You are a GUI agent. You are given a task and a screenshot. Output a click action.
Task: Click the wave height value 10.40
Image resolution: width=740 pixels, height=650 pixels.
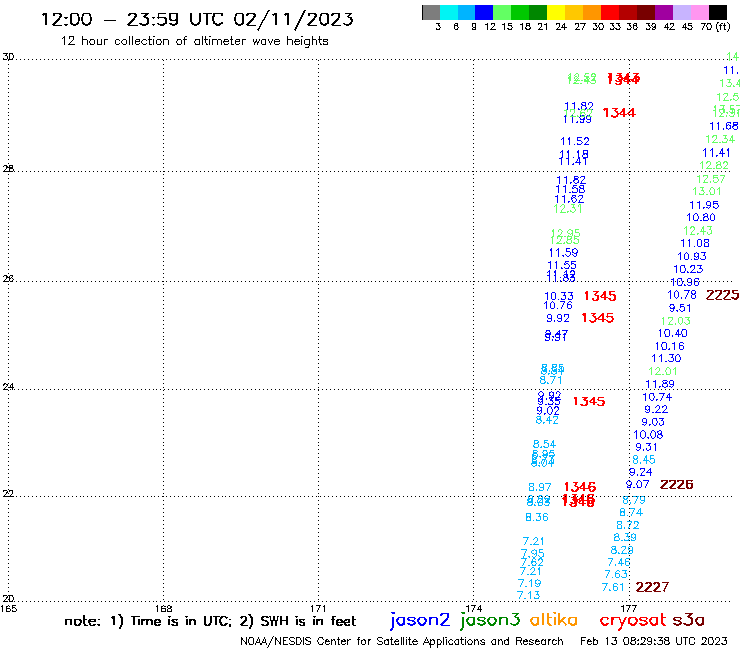coord(673,333)
